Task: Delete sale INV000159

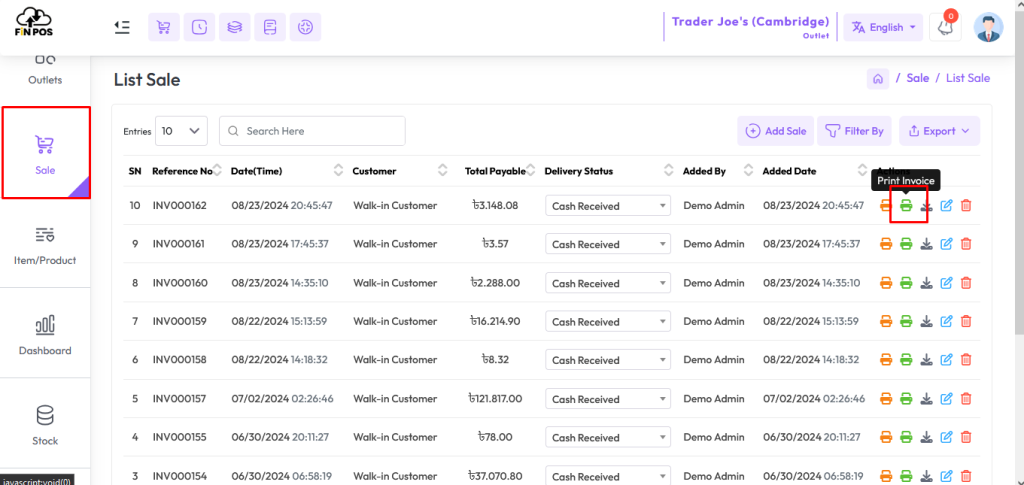Action: 967,321
